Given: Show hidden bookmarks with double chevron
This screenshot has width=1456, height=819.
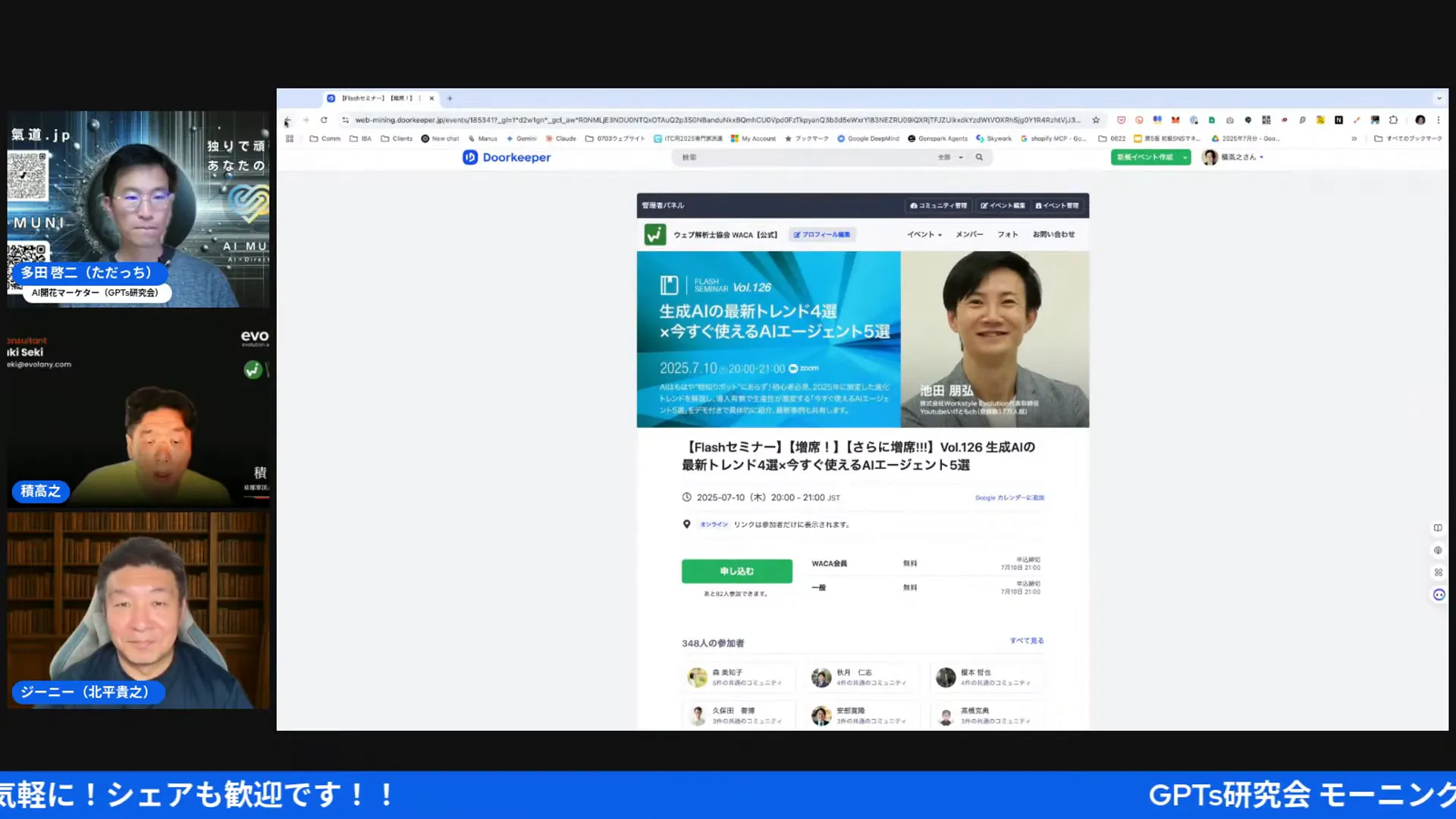Looking at the screenshot, I should [x=1354, y=139].
